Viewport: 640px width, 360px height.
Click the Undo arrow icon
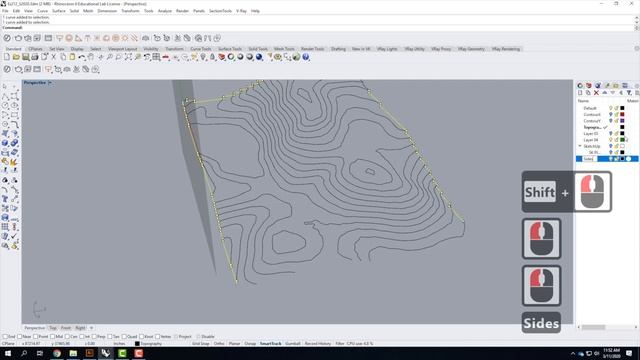tap(82, 57)
